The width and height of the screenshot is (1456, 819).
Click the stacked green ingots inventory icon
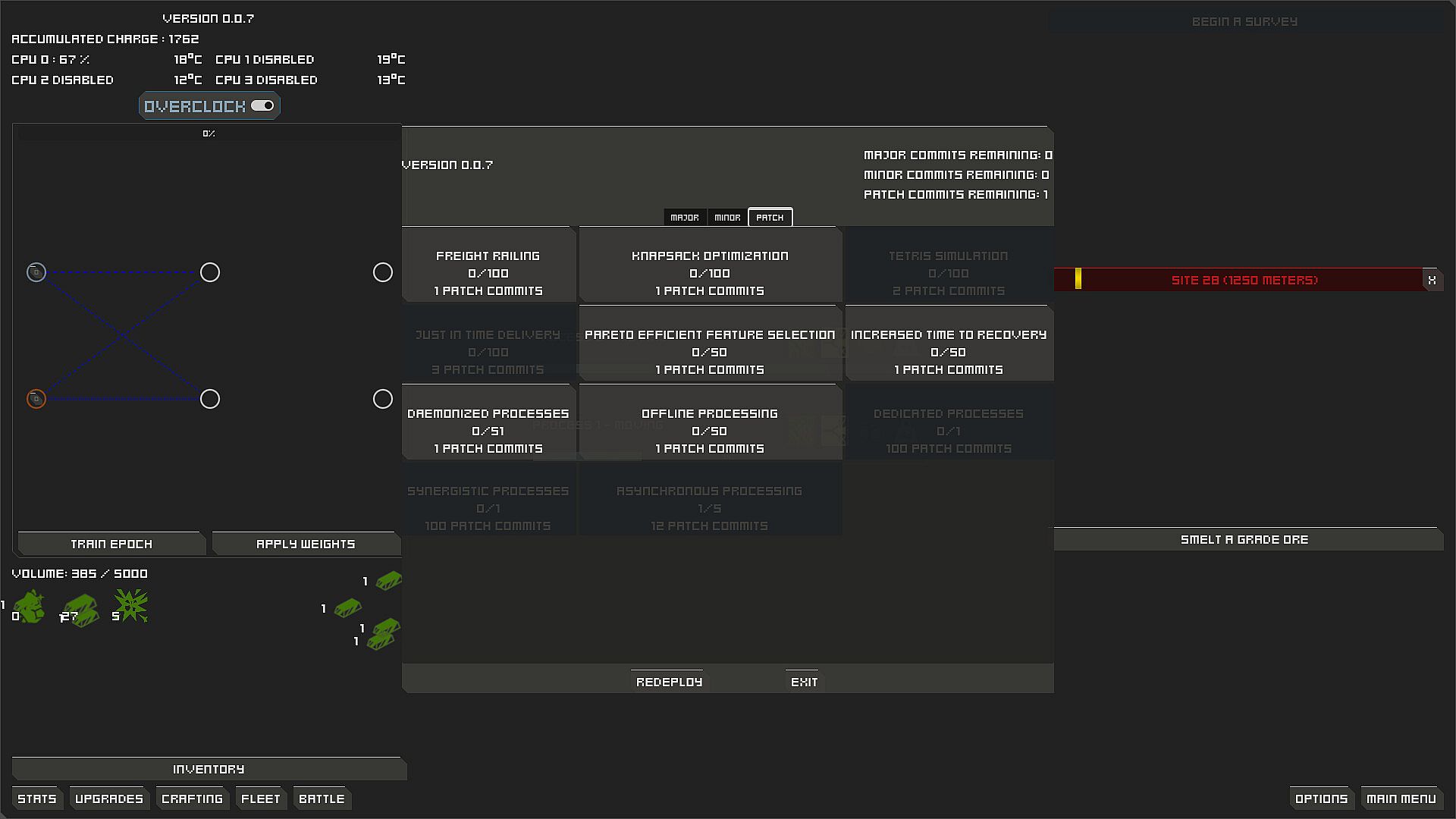pos(81,609)
